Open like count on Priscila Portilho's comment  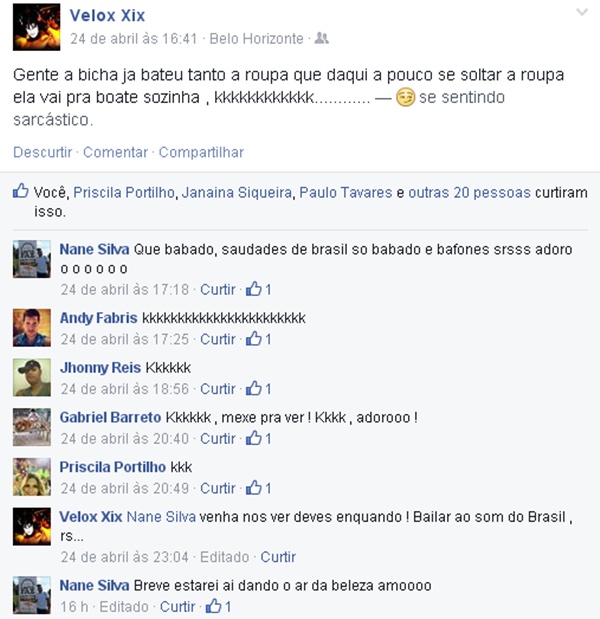[259, 488]
